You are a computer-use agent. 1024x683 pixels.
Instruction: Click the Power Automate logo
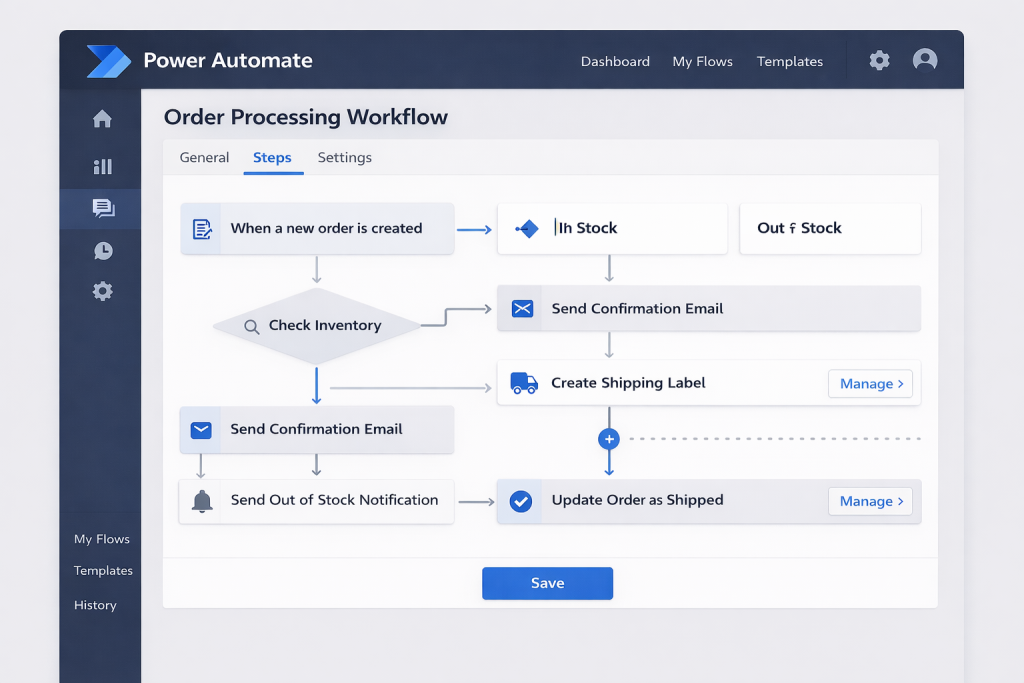[x=108, y=61]
